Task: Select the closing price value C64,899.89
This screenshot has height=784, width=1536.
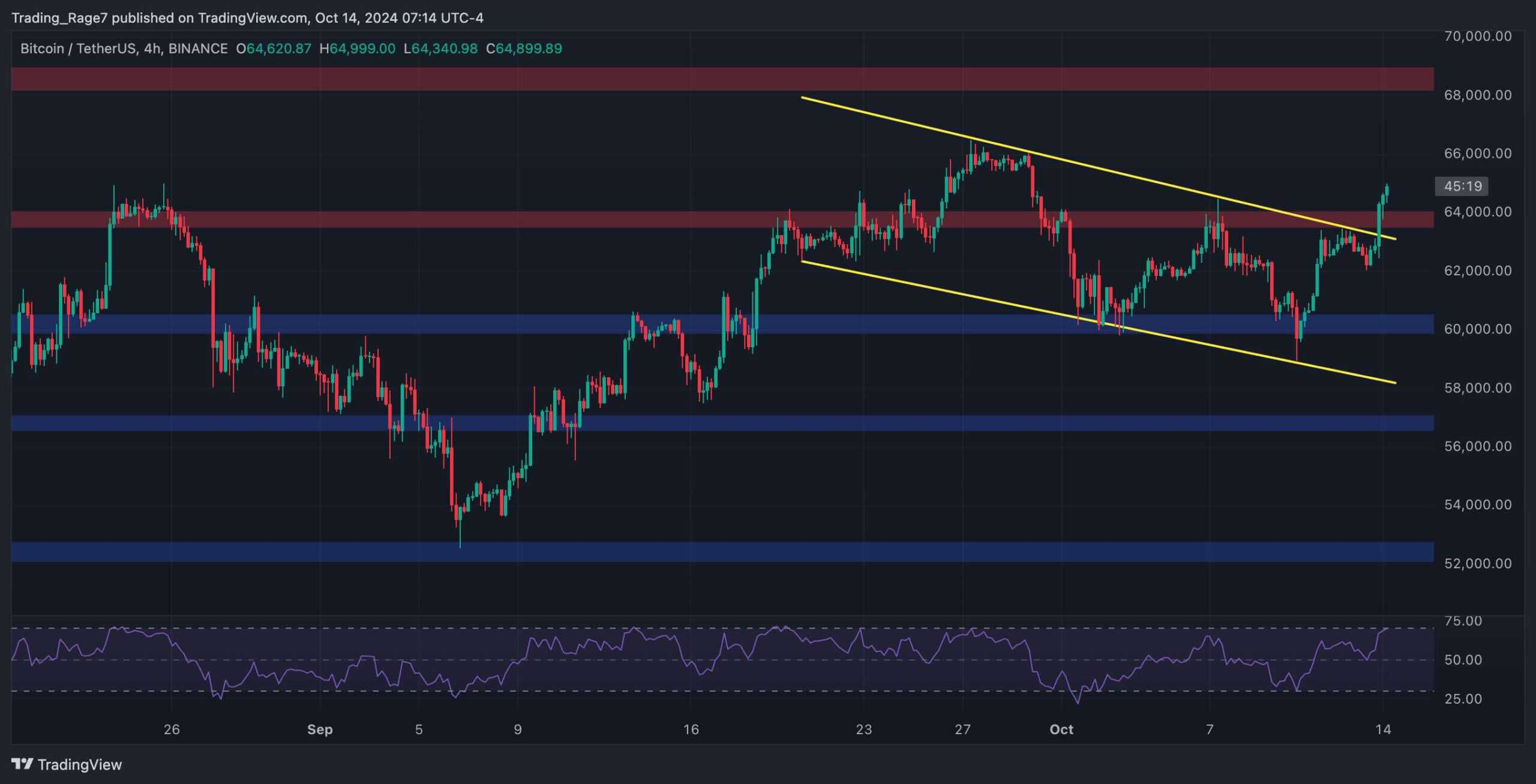Action: (524, 49)
